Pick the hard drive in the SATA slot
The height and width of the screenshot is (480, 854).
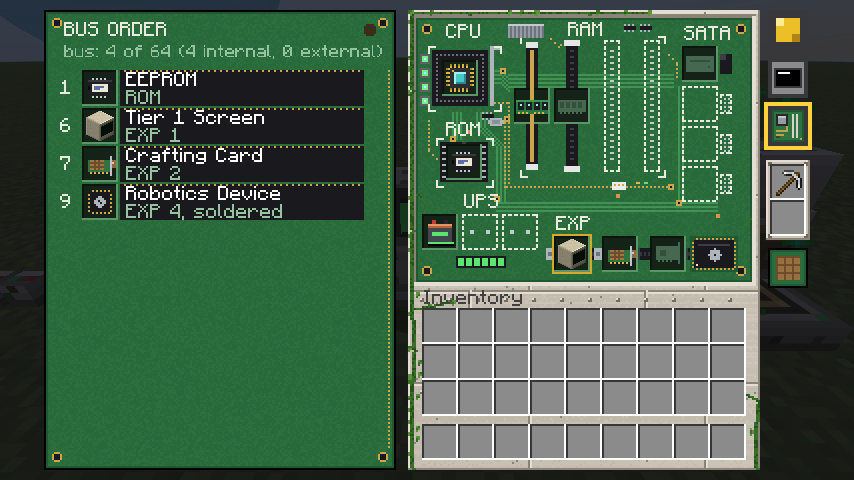click(x=699, y=64)
